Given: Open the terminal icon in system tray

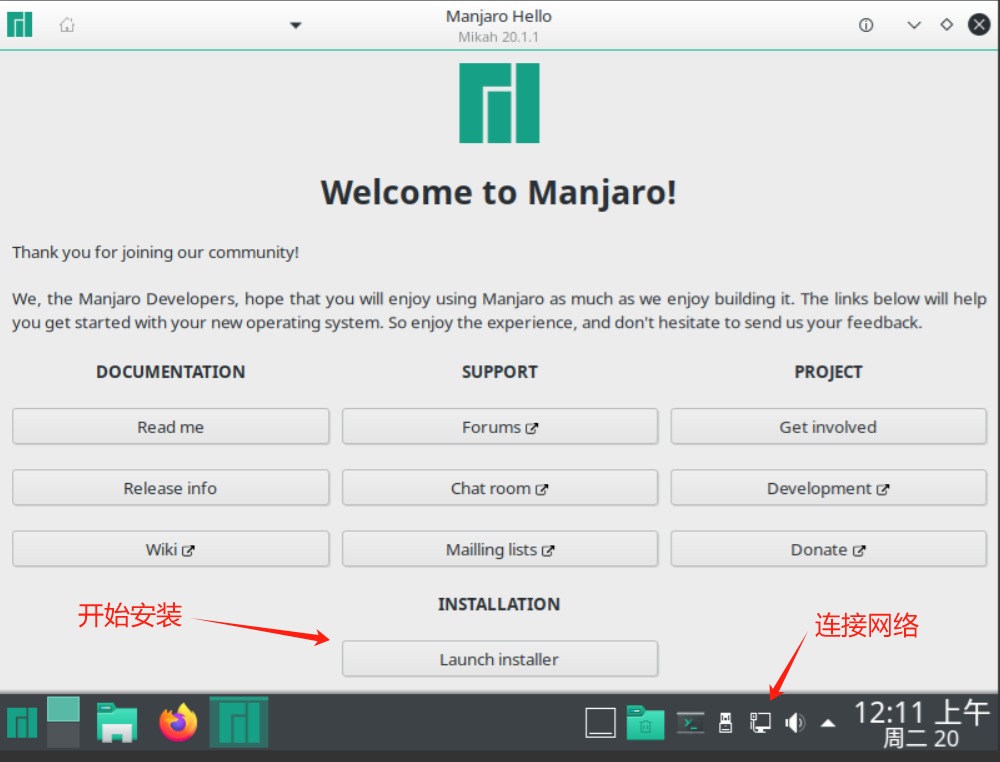Looking at the screenshot, I should [x=690, y=722].
